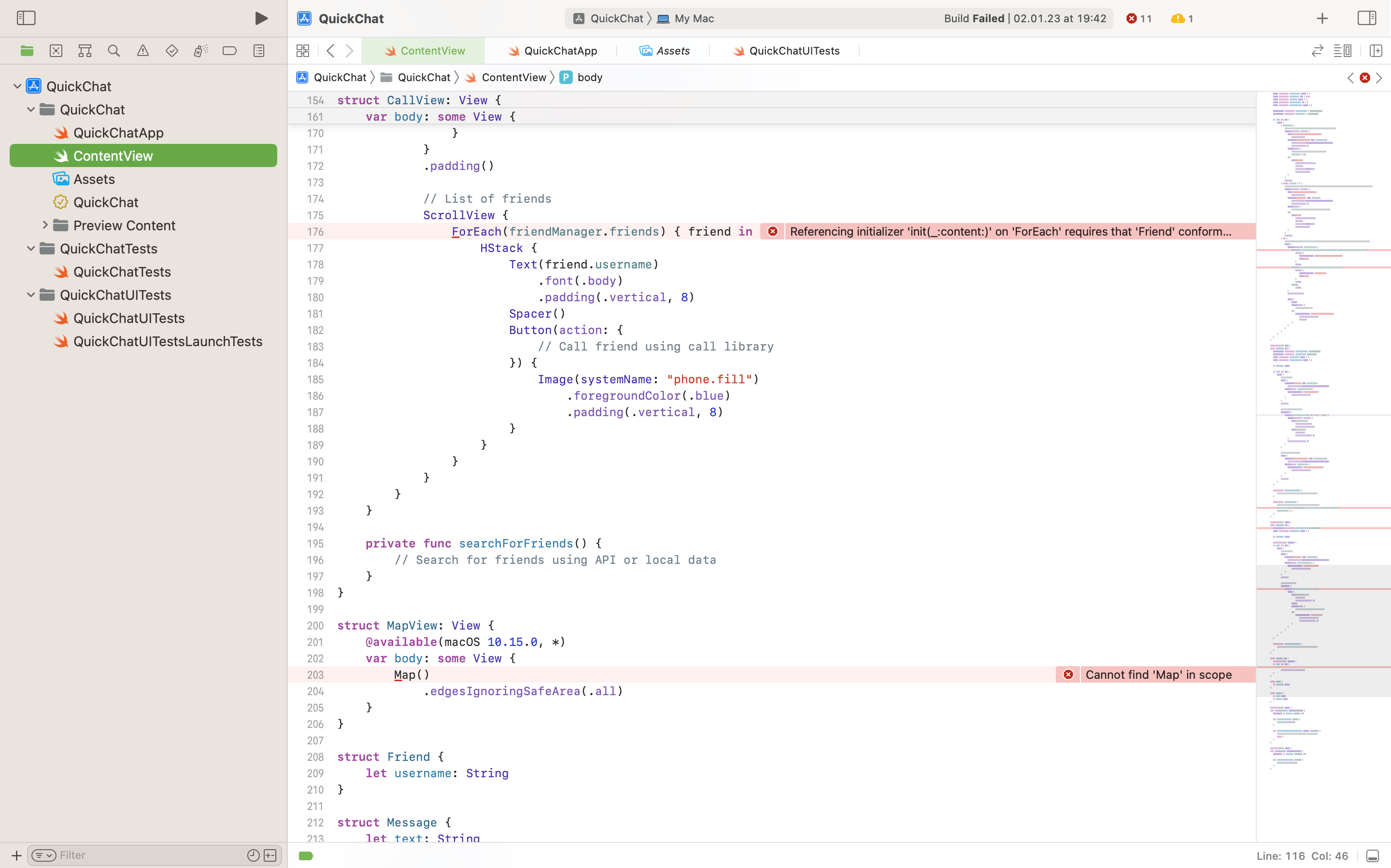
Task: Click line number 200 in gutter
Action: [x=315, y=626]
